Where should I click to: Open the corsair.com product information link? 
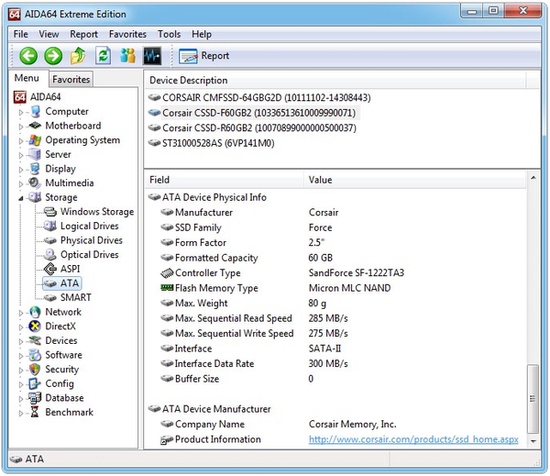pyautogui.click(x=414, y=439)
